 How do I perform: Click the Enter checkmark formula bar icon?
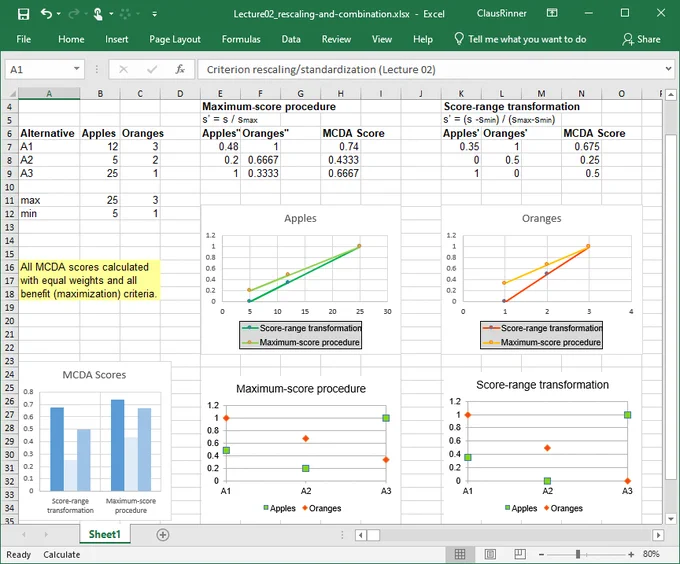point(152,69)
